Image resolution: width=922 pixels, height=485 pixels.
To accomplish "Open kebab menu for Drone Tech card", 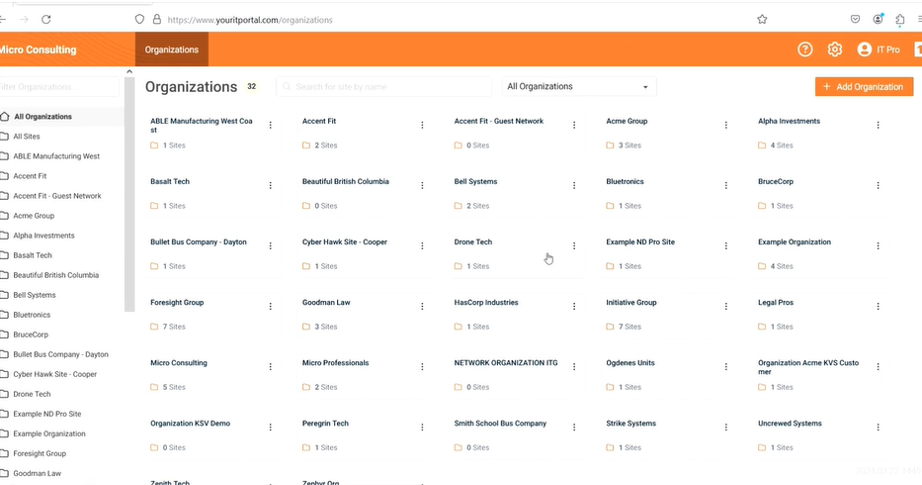I will [x=574, y=246].
